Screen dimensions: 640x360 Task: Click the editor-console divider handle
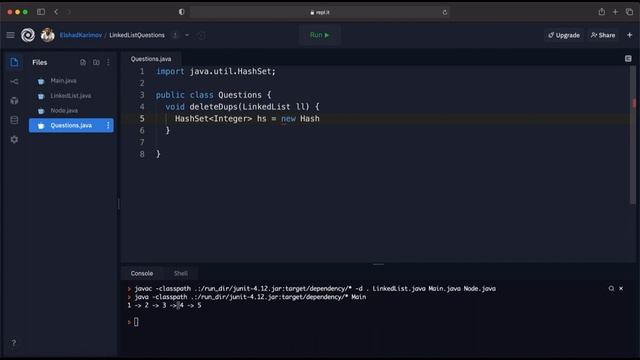click(x=378, y=264)
